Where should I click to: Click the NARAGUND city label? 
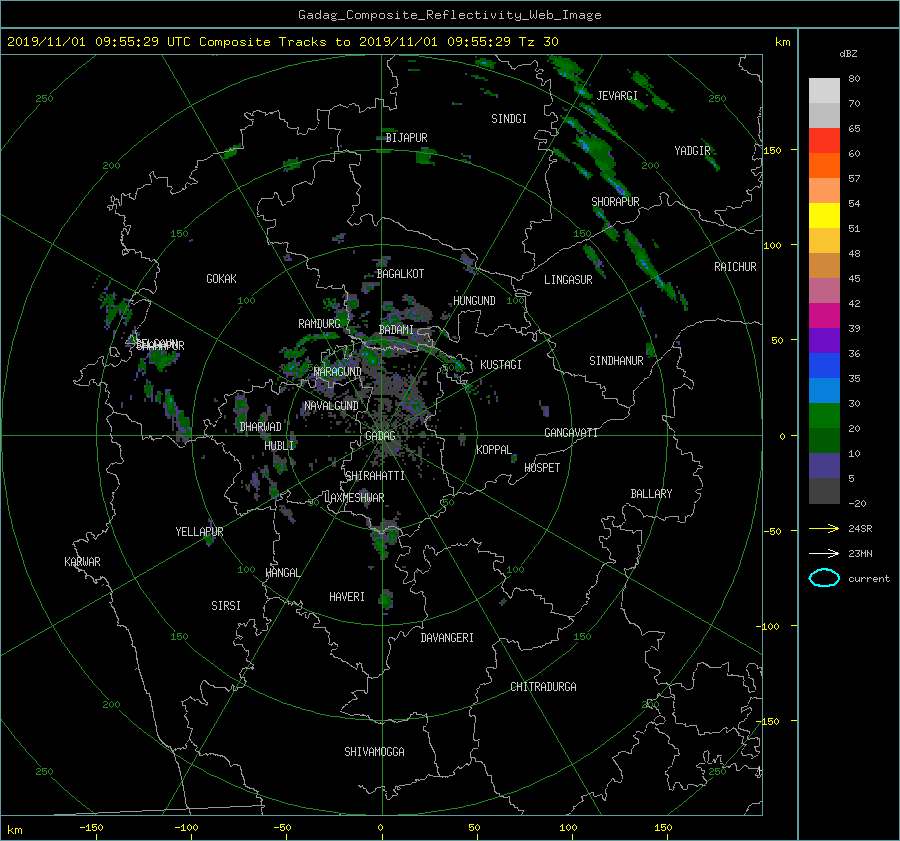(338, 372)
